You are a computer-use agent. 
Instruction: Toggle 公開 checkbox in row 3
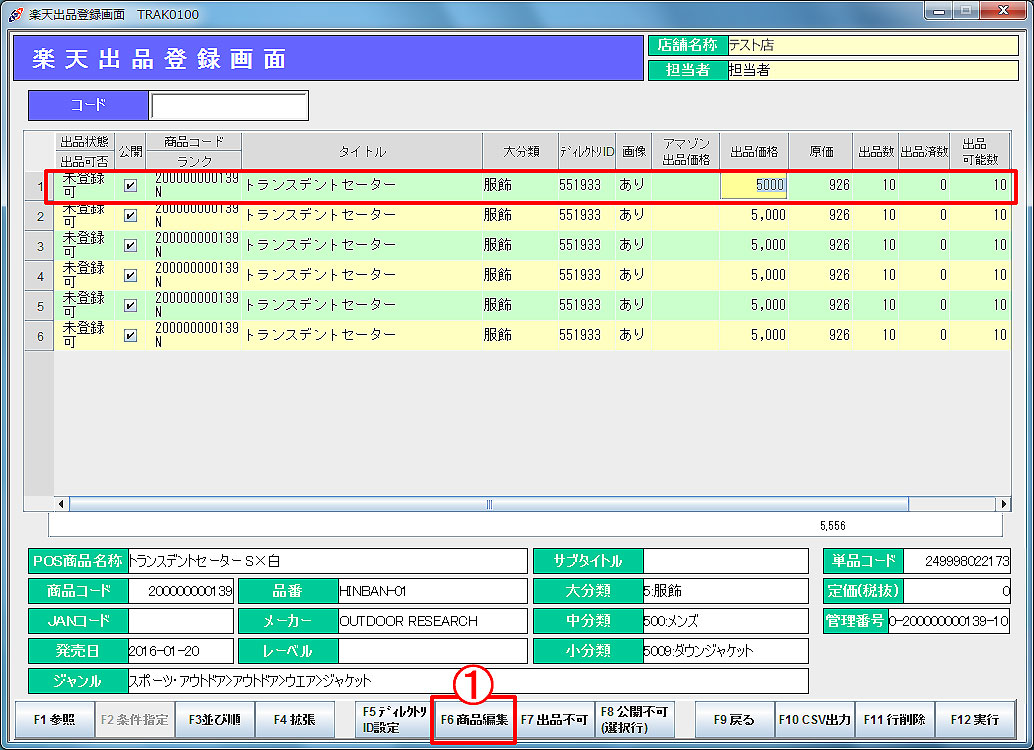[130, 246]
